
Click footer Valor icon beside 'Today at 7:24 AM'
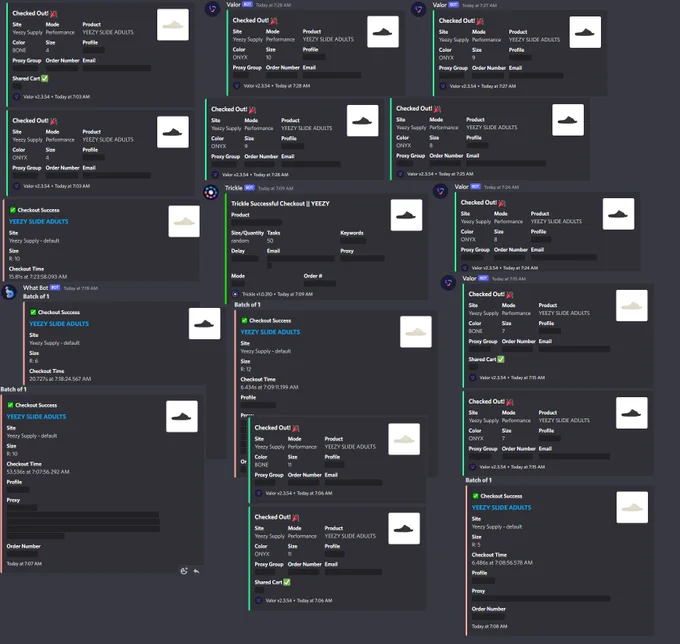pos(464,268)
